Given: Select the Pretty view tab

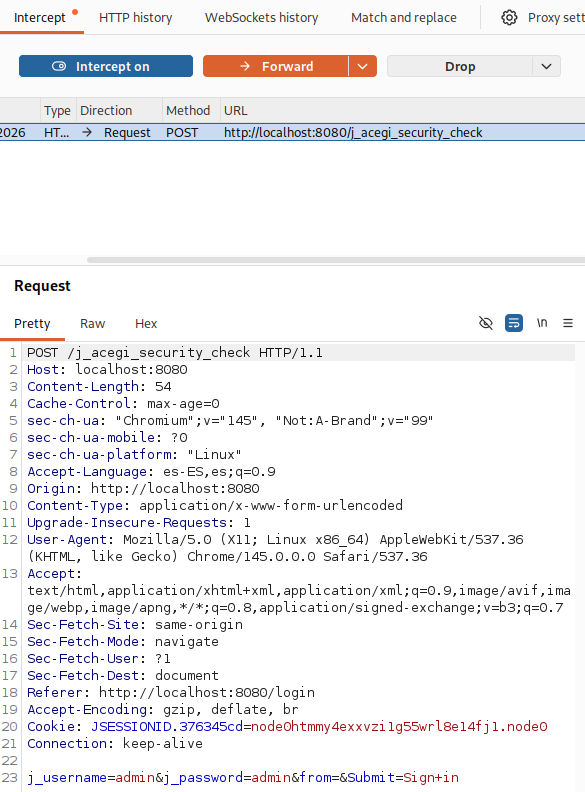Looking at the screenshot, I should coord(32,324).
